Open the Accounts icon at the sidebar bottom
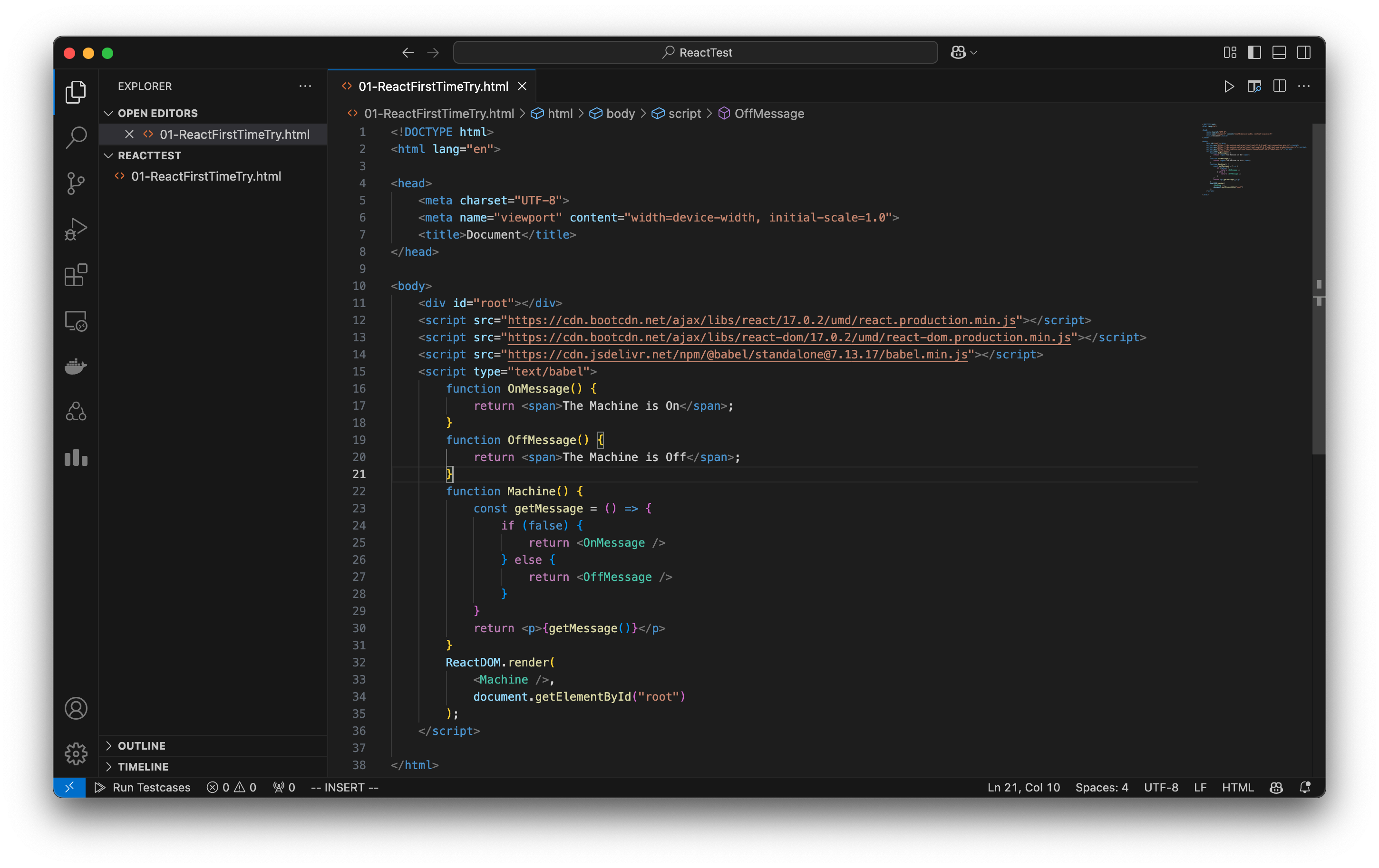The image size is (1379, 868). point(76,708)
